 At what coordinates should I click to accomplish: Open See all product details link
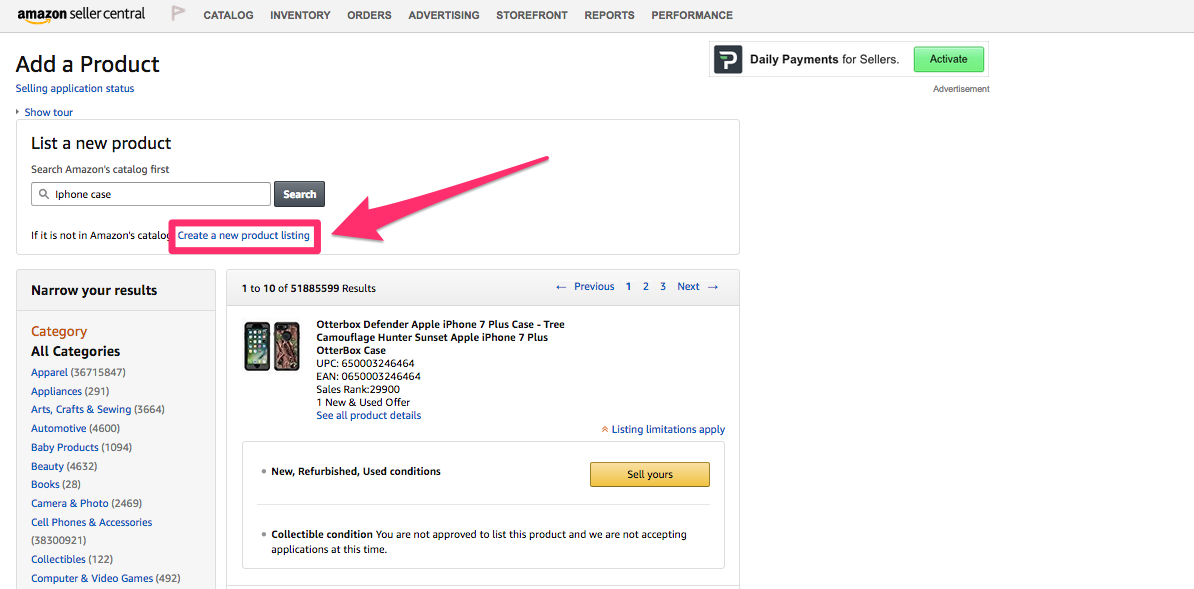(x=368, y=415)
